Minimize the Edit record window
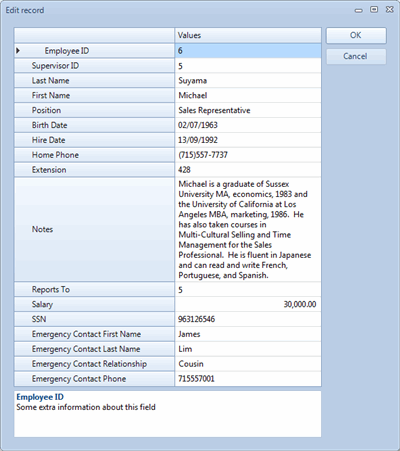The width and height of the screenshot is (400, 451). (358, 10)
